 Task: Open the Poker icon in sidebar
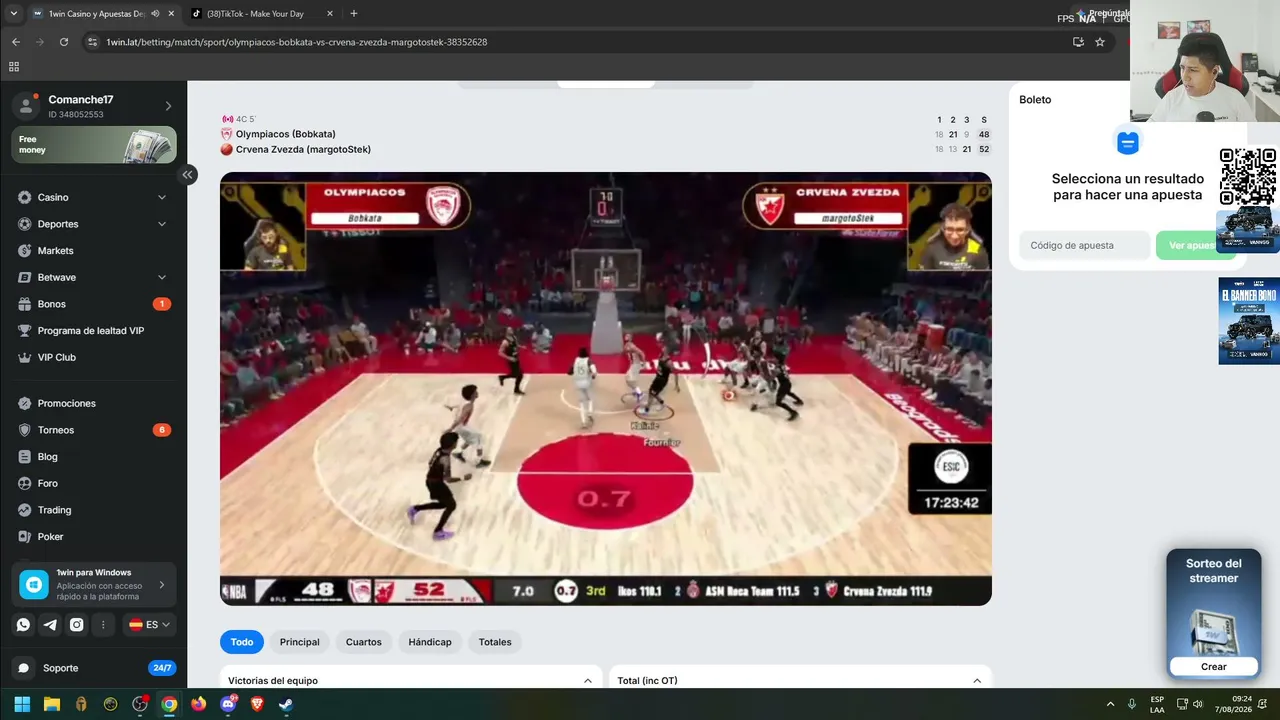25,537
